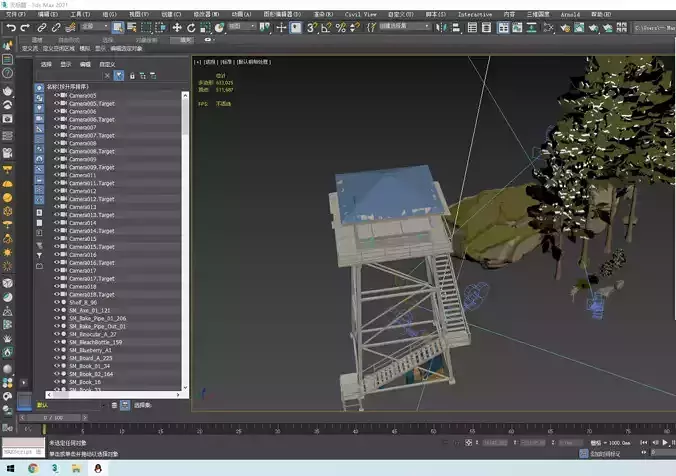Viewport: 676px width, 476px height.
Task: Open the reference coordinate system dropdown
Action: (x=241, y=27)
